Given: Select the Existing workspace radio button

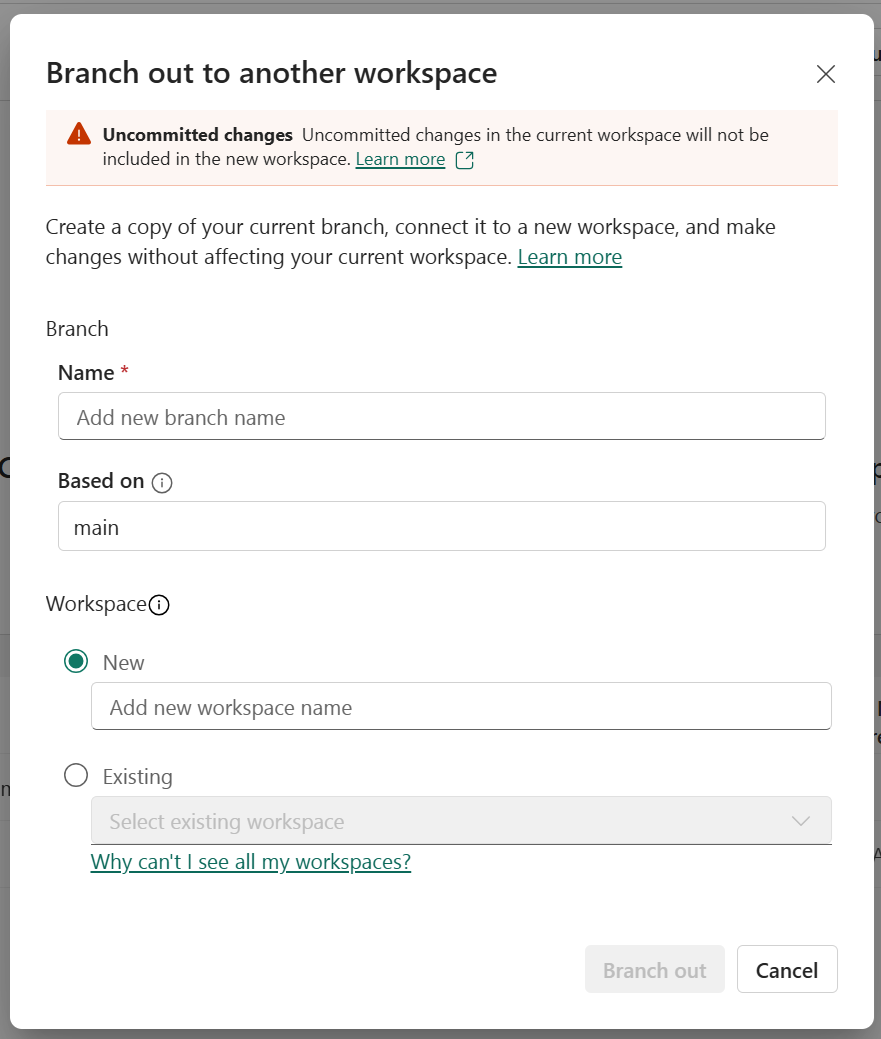Looking at the screenshot, I should coord(75,775).
